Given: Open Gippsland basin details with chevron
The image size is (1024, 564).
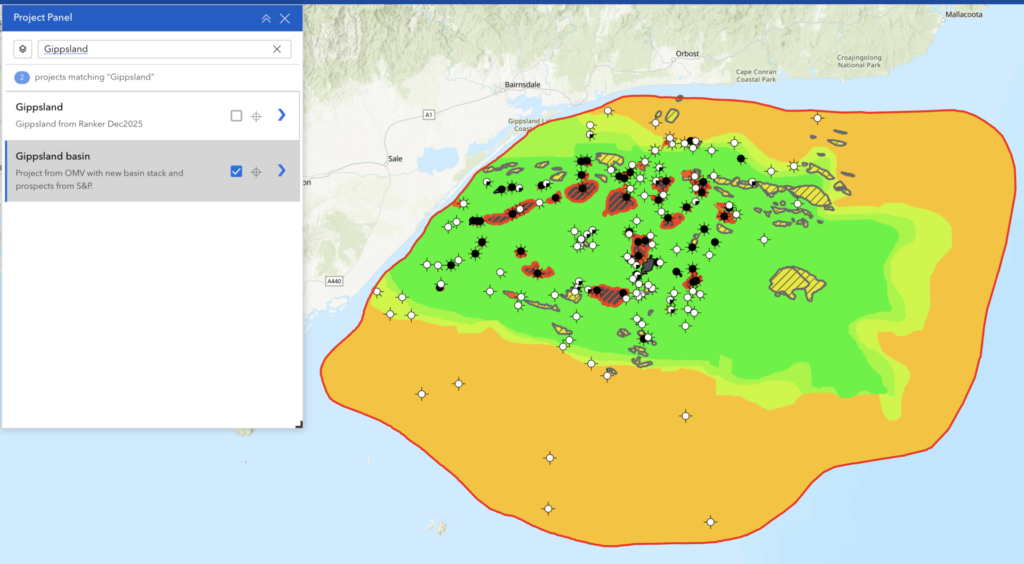Looking at the screenshot, I should (281, 170).
